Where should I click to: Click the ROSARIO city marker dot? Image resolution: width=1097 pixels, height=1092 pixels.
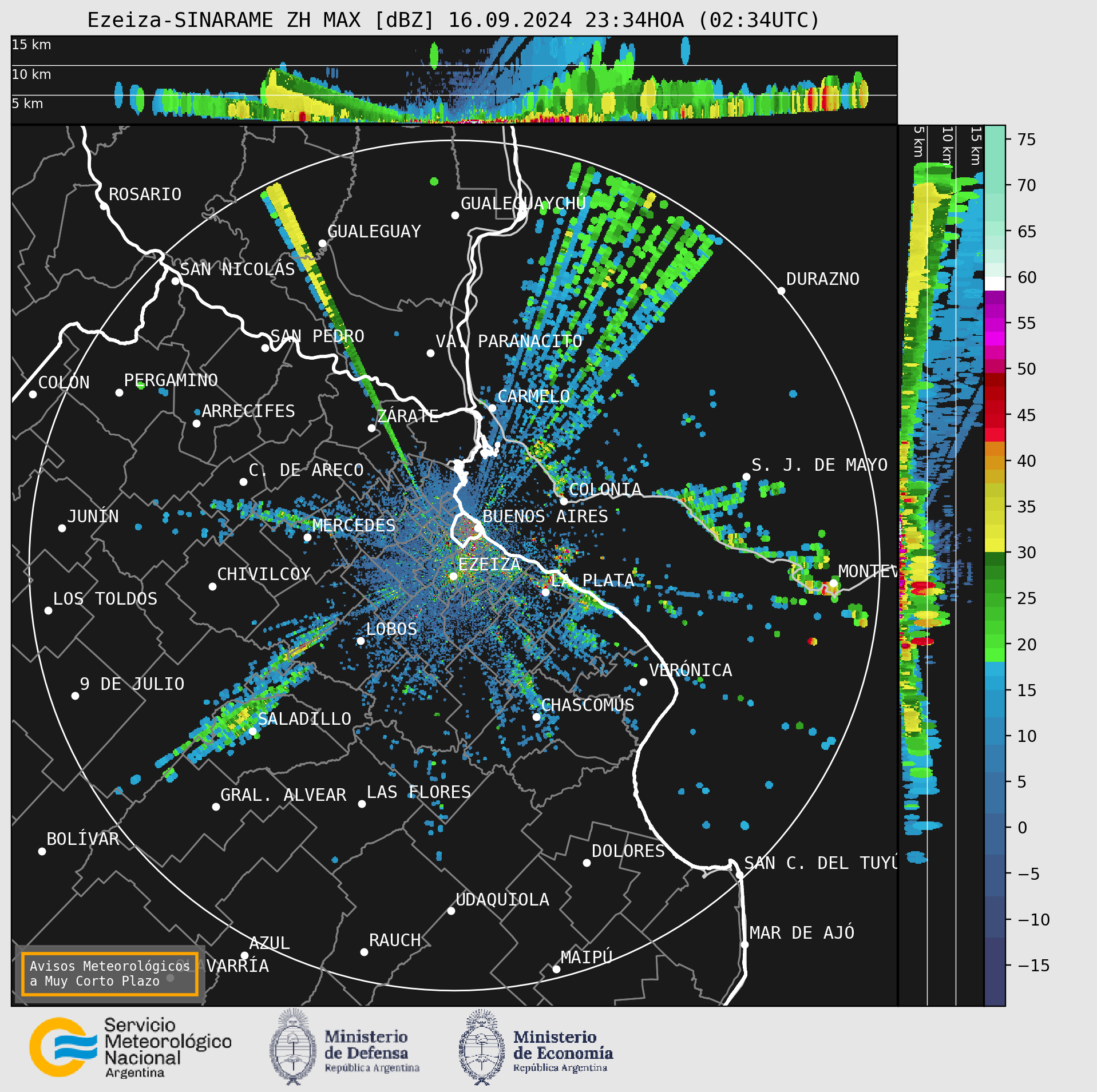tap(104, 206)
